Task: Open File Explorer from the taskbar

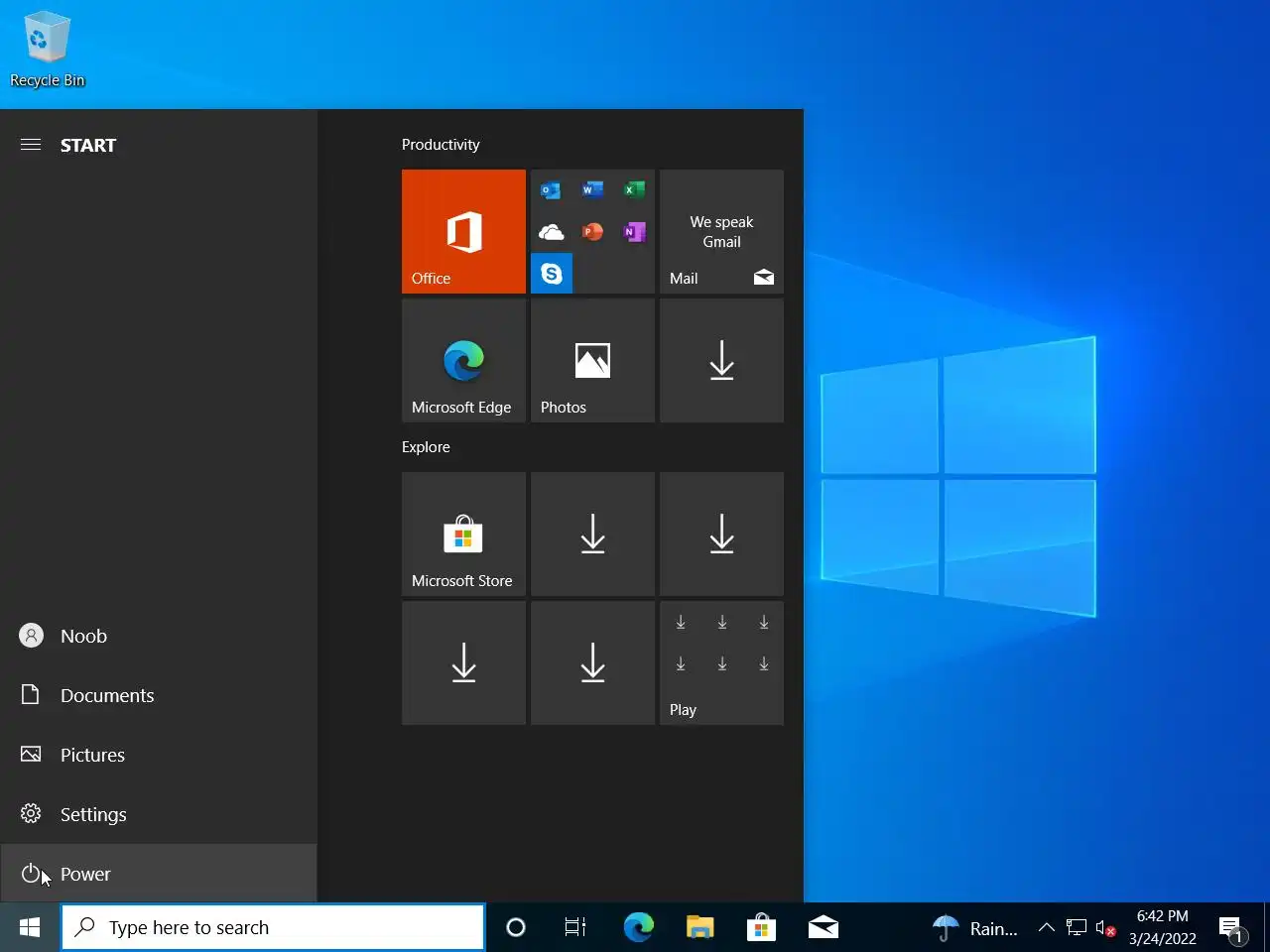Action: (x=699, y=927)
